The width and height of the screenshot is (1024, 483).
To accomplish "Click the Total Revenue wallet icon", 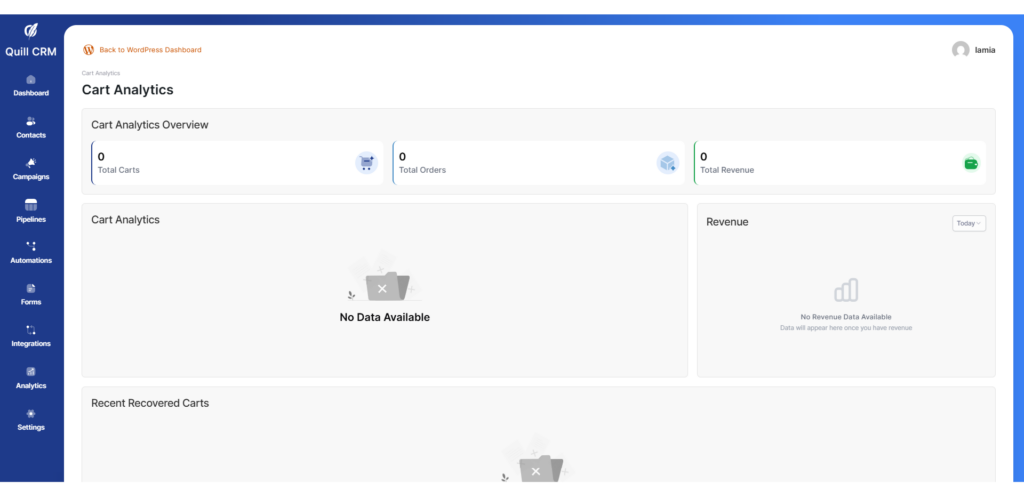I will click(x=969, y=163).
